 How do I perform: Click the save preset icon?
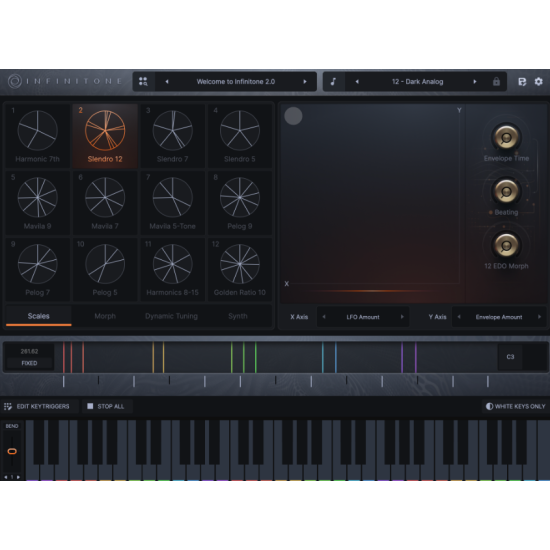tap(522, 82)
